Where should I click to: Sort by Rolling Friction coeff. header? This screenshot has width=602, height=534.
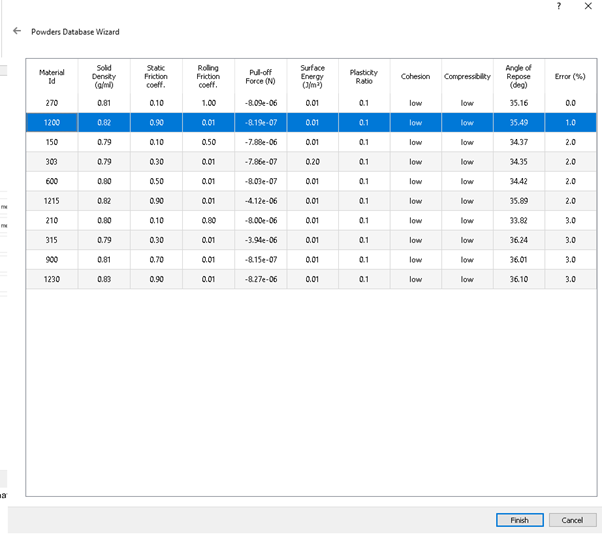[x=207, y=76]
